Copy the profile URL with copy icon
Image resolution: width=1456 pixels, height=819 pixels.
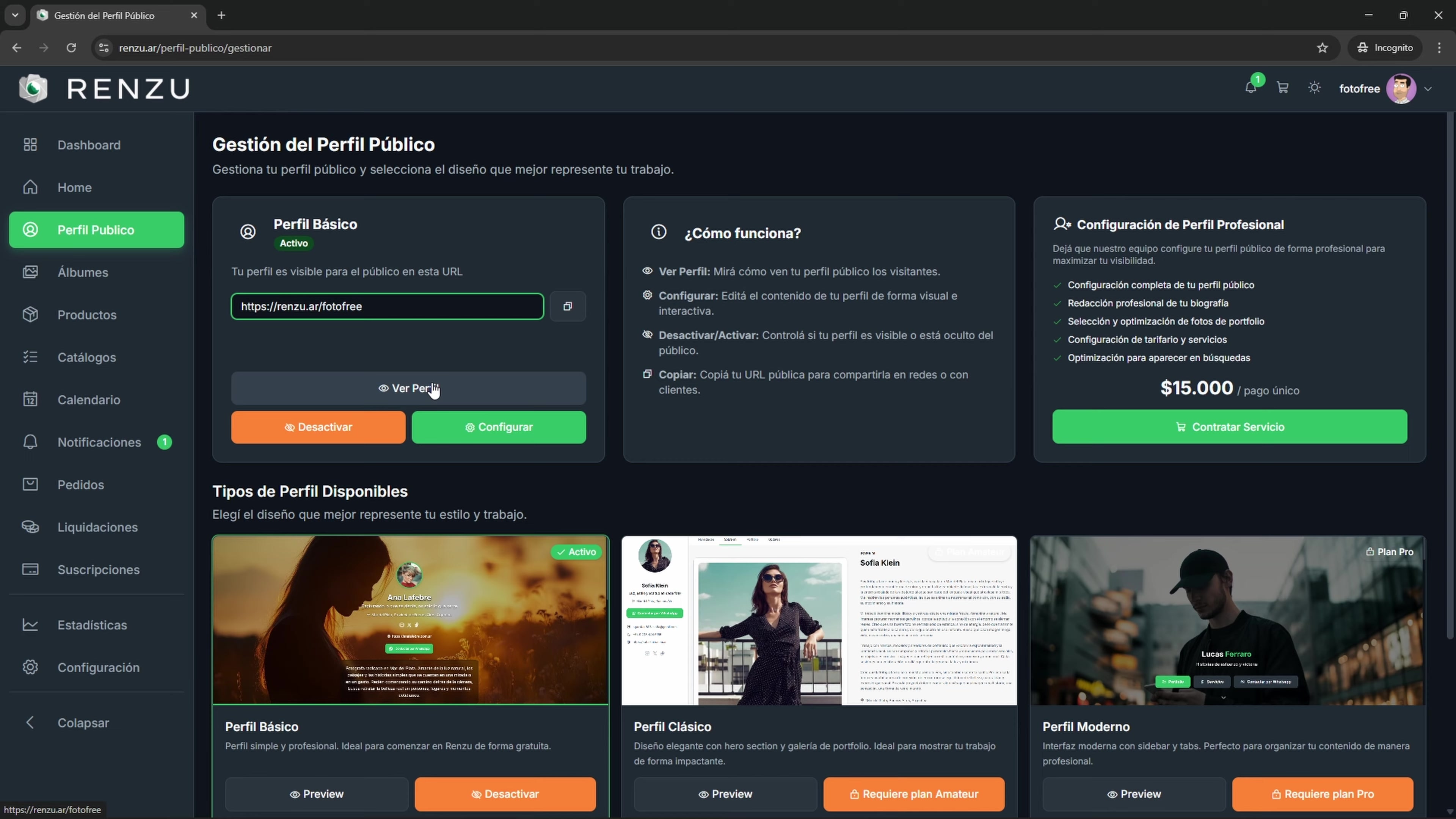[568, 306]
